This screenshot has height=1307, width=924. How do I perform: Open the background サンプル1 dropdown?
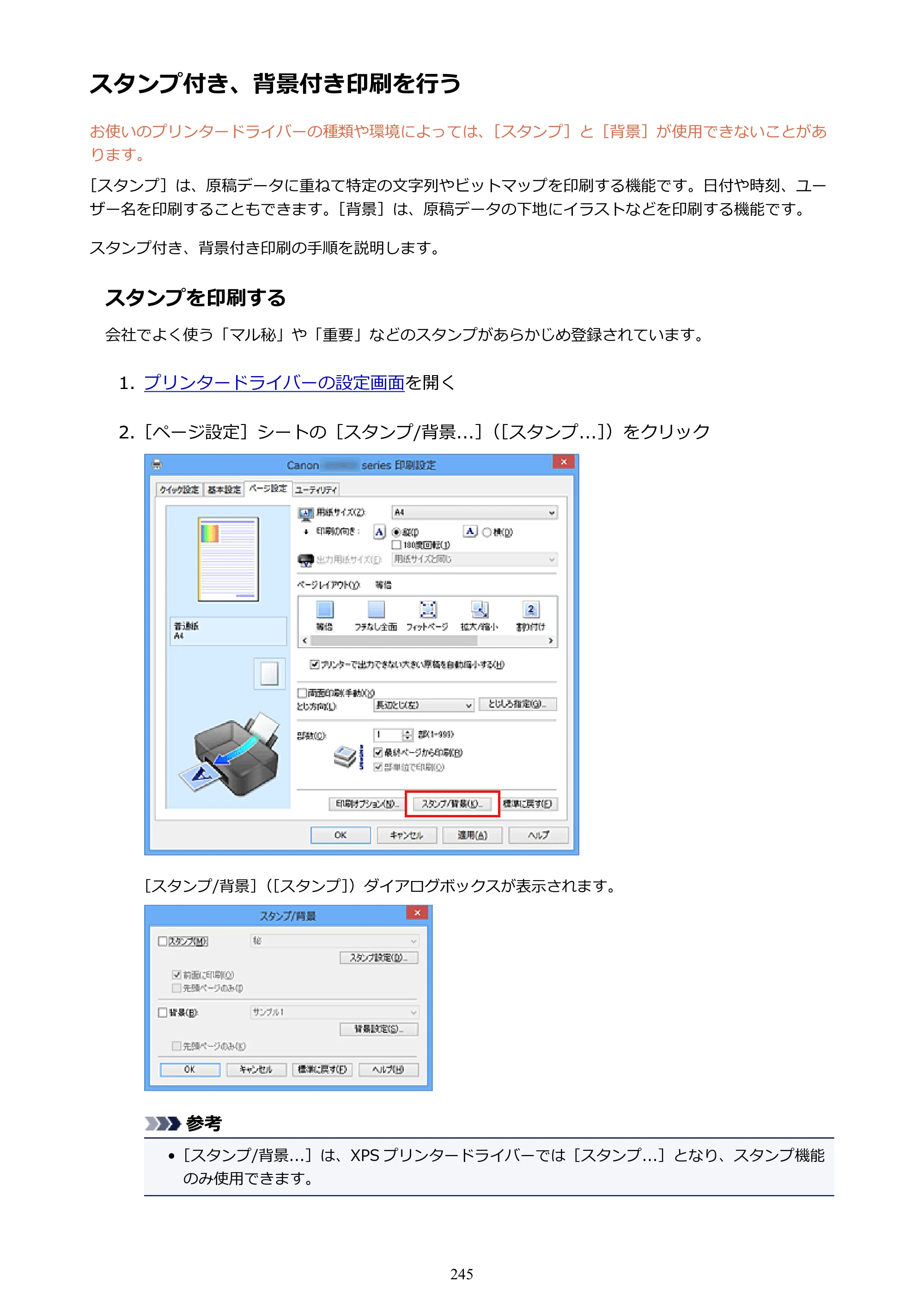tap(335, 1012)
